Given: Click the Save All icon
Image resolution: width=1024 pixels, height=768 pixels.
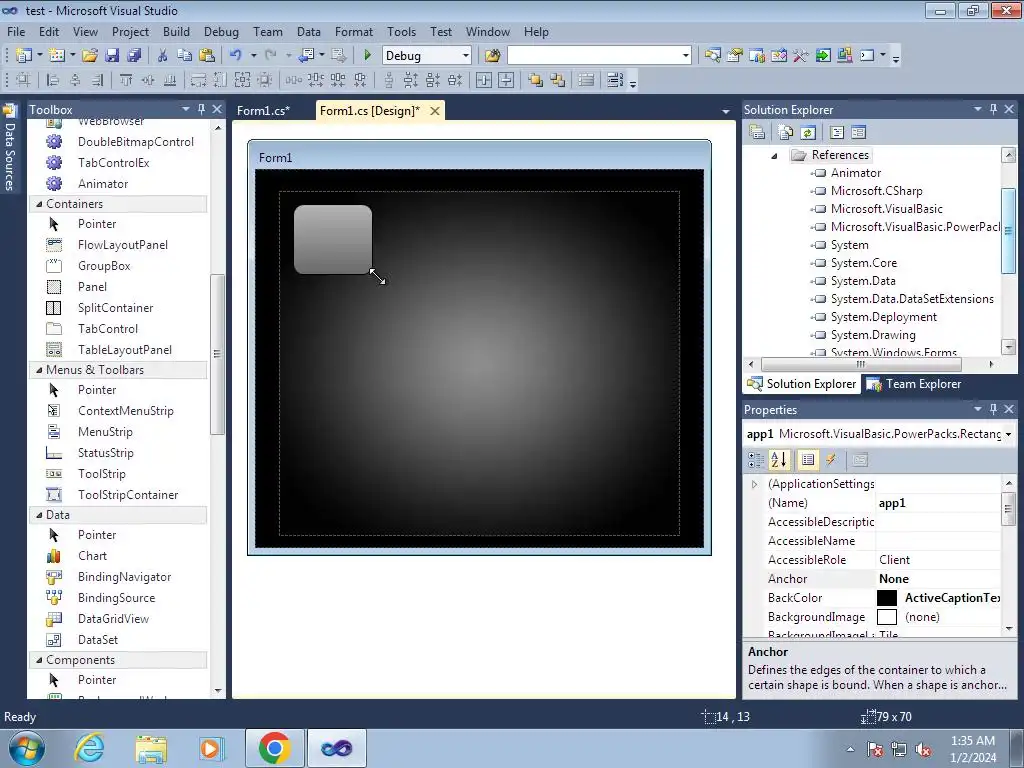Looking at the screenshot, I should (134, 56).
